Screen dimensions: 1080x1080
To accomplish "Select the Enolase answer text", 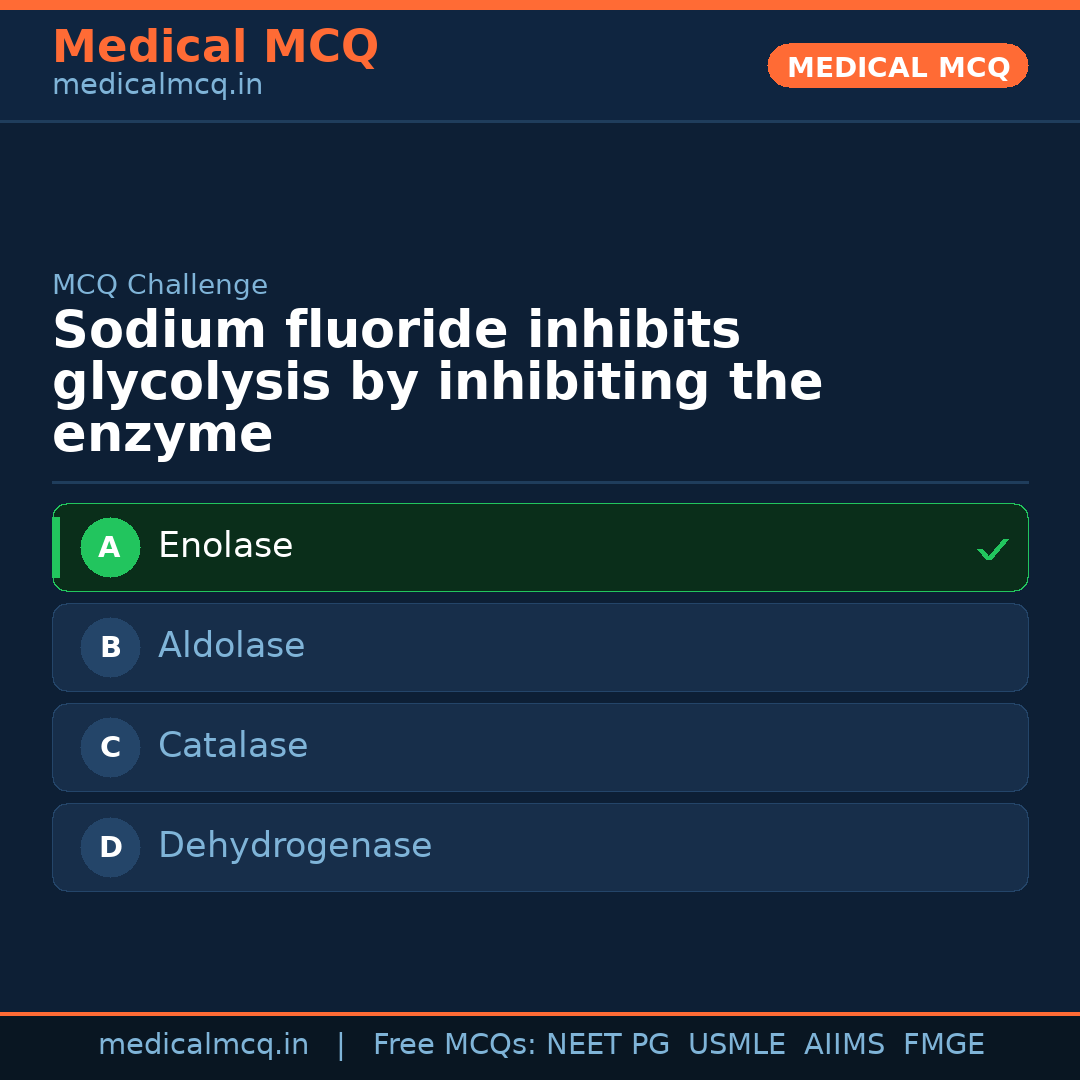I will pyautogui.click(x=225, y=546).
